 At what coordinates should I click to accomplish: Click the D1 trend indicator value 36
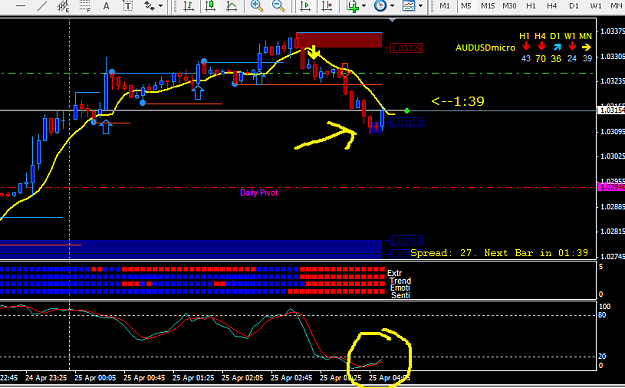click(556, 59)
